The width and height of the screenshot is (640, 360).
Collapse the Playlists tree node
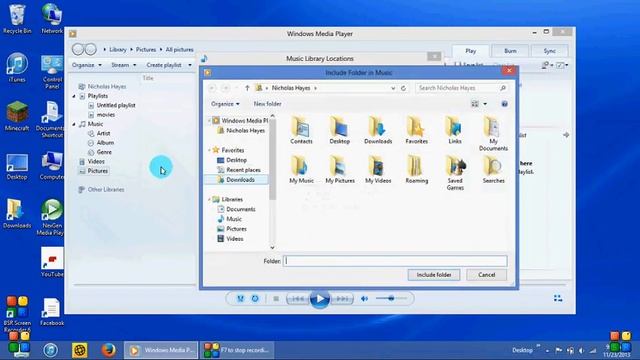click(74, 96)
